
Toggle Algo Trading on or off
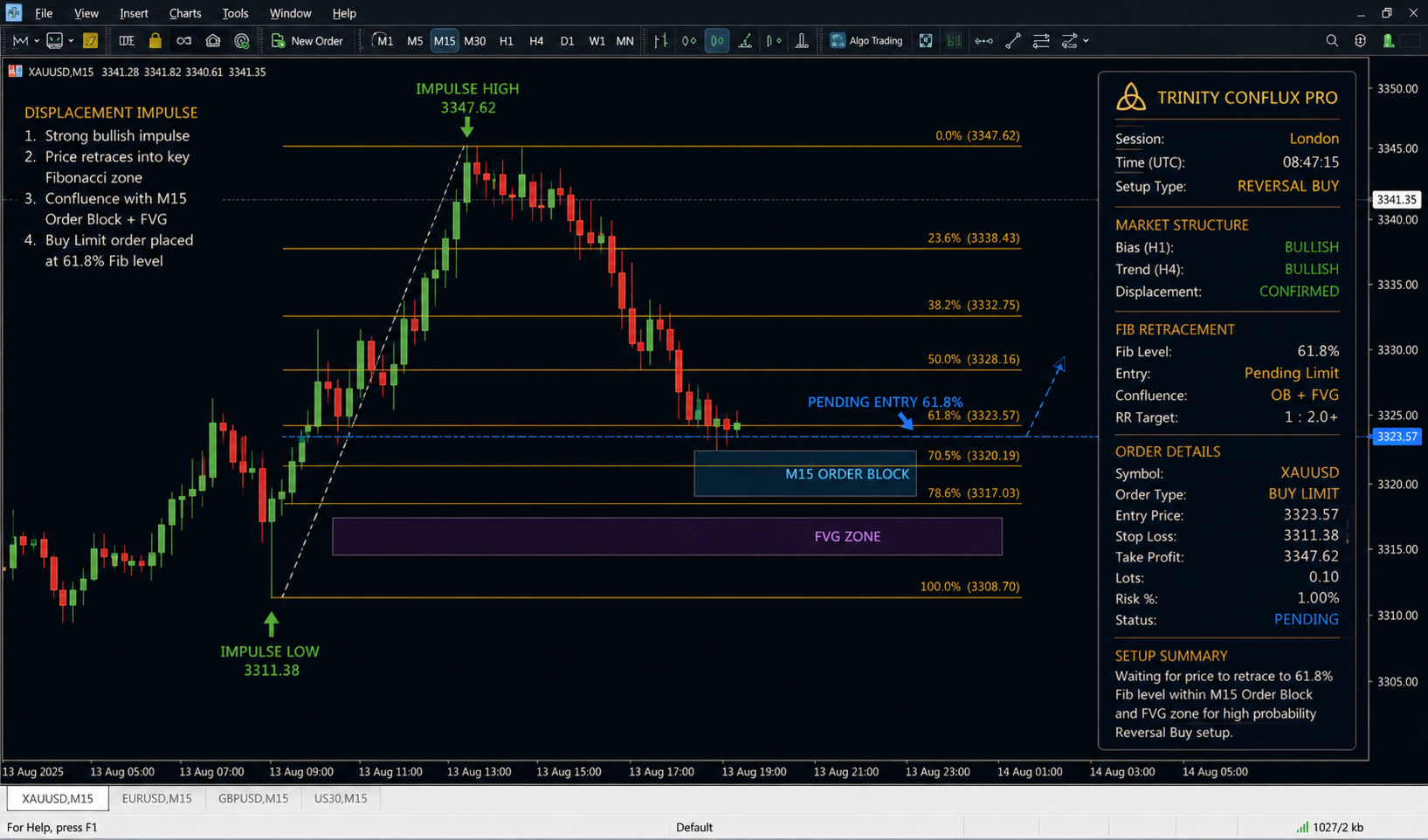(866, 41)
